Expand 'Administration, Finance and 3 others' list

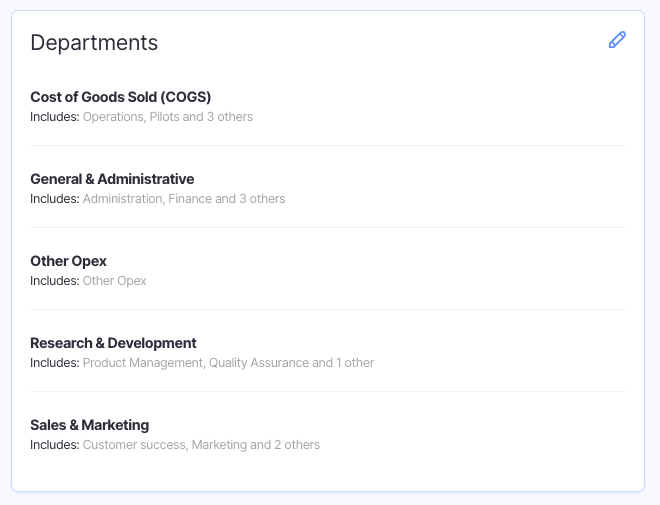pos(184,199)
